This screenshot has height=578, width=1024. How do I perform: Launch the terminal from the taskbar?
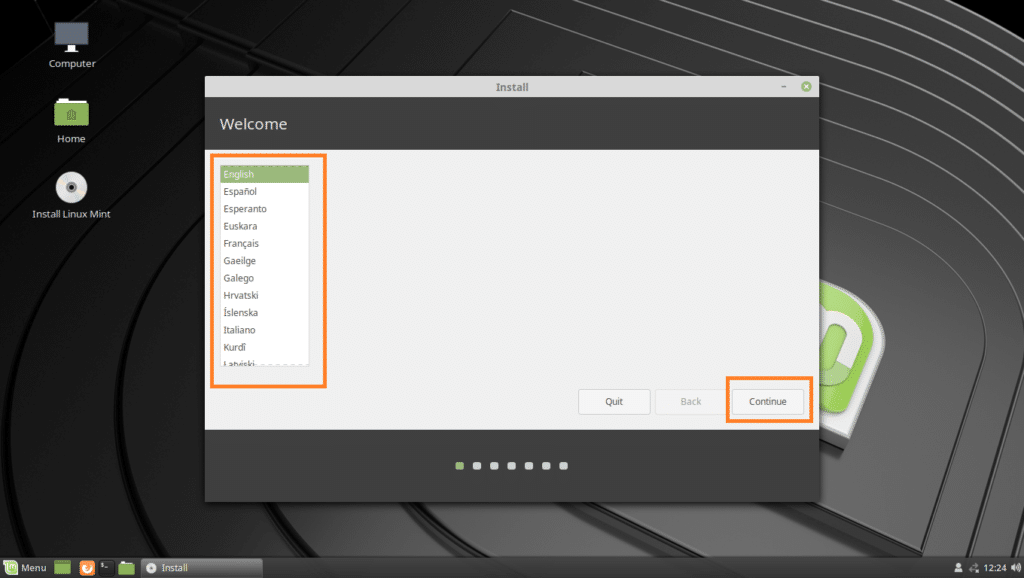[x=106, y=567]
